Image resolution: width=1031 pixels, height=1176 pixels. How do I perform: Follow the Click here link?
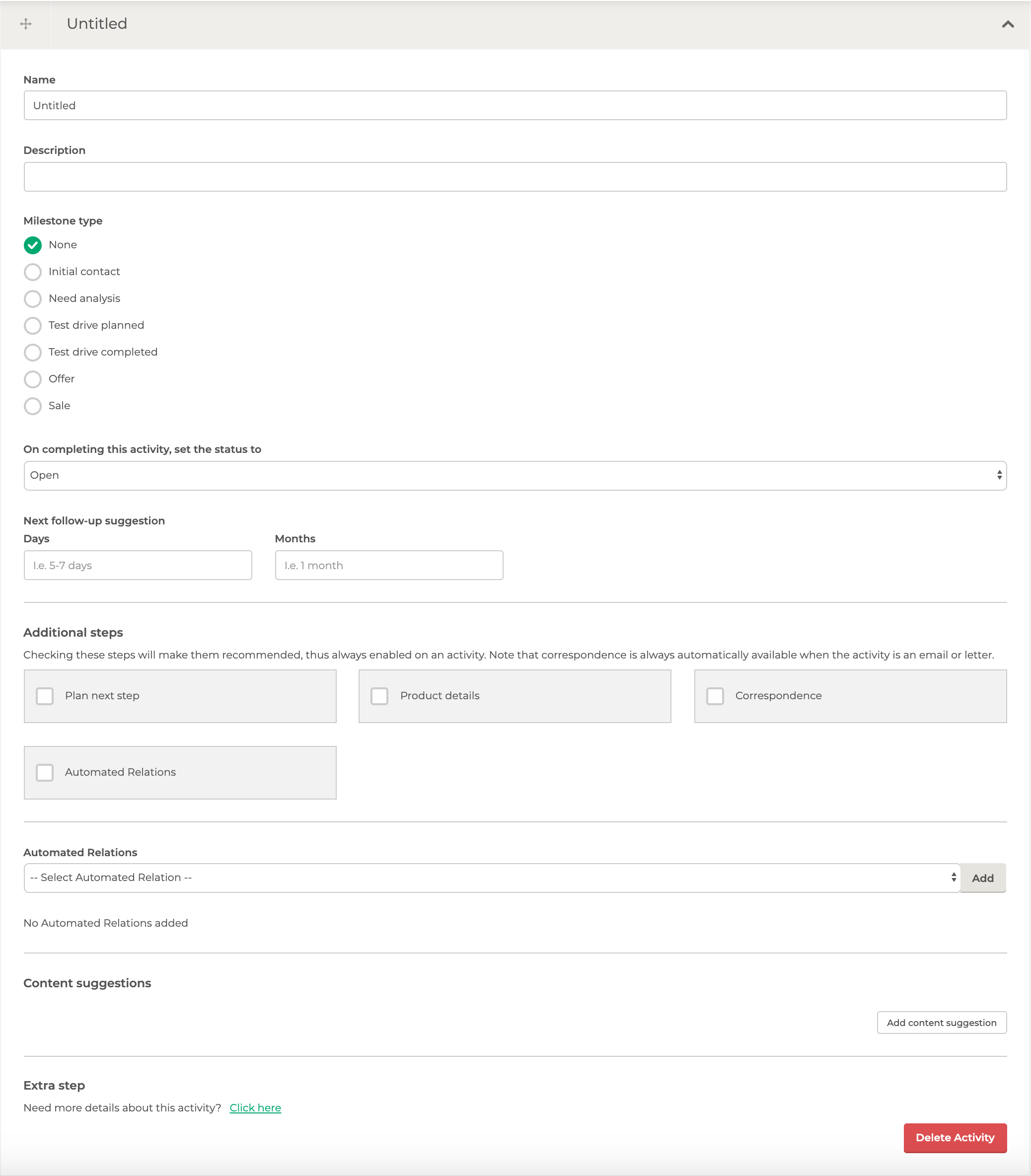[x=255, y=1107]
